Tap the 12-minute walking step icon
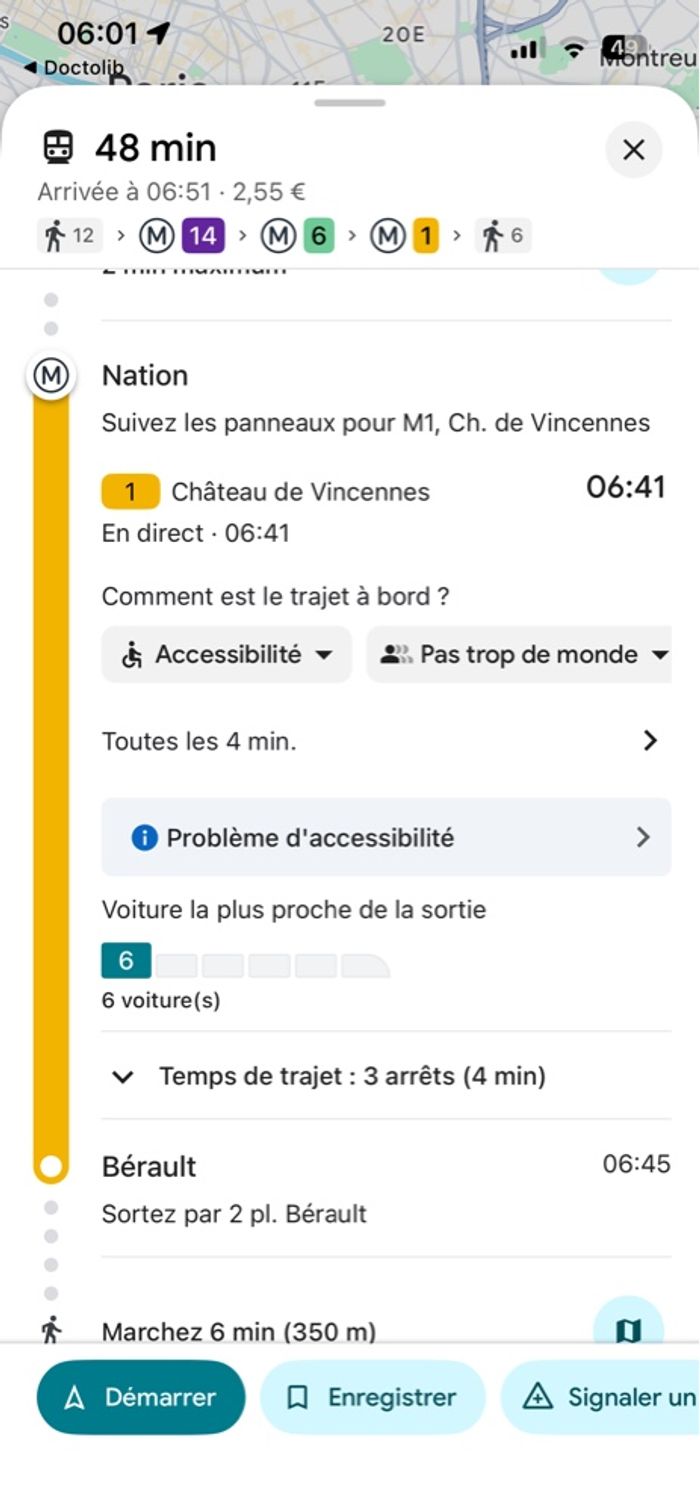Viewport: 700px width, 1512px height. point(70,236)
